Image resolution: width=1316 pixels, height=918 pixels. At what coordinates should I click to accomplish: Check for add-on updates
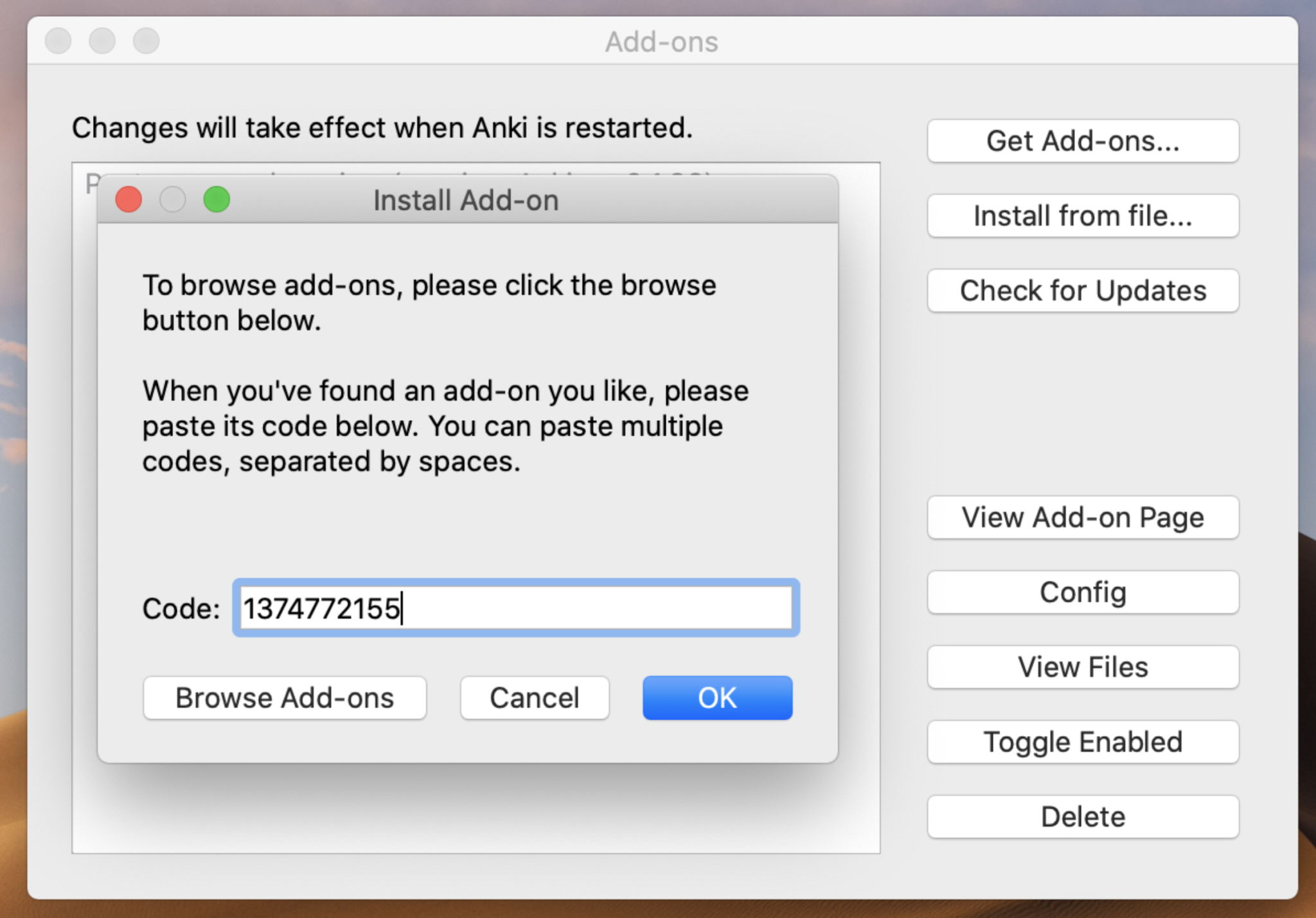[1083, 290]
